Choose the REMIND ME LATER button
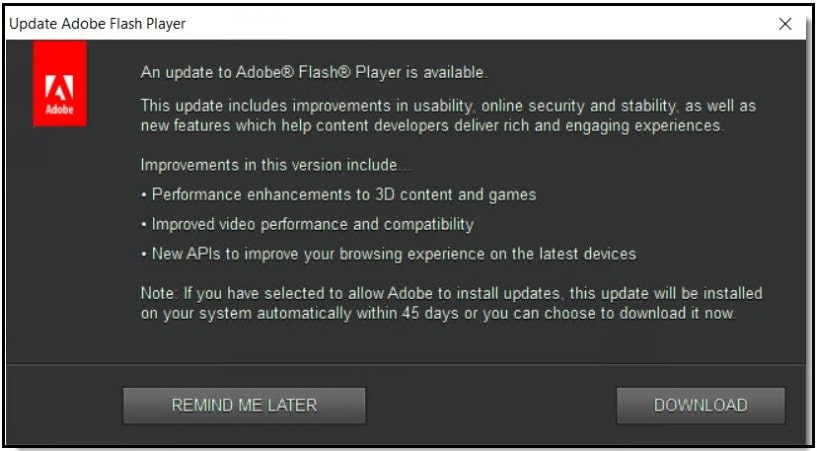817x451 pixels. click(244, 405)
